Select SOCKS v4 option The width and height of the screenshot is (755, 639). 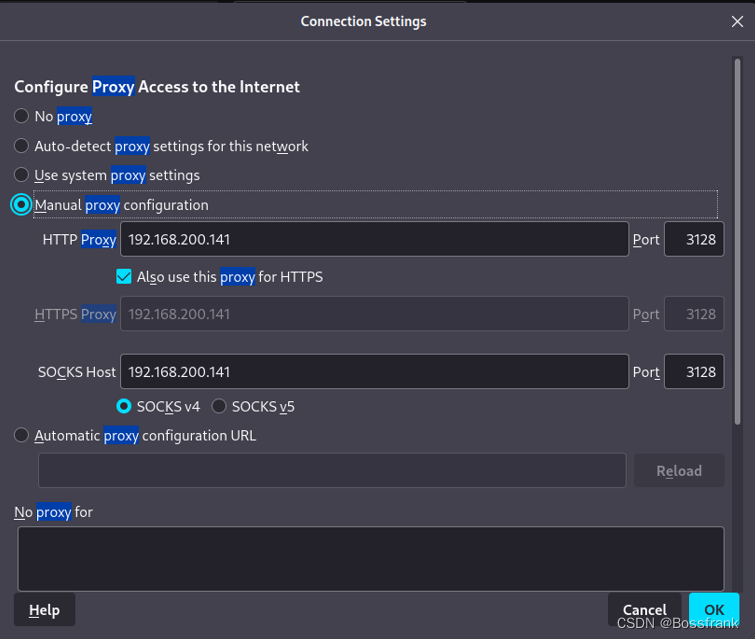pos(124,406)
